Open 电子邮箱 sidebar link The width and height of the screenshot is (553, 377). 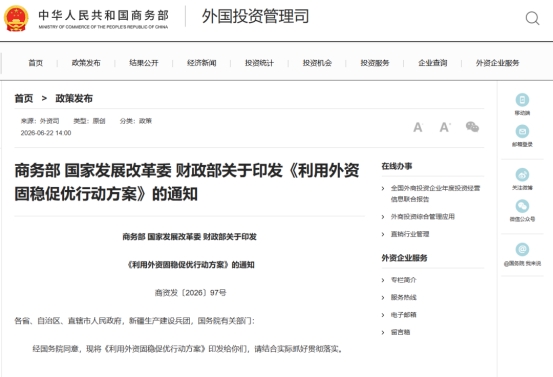point(403,315)
